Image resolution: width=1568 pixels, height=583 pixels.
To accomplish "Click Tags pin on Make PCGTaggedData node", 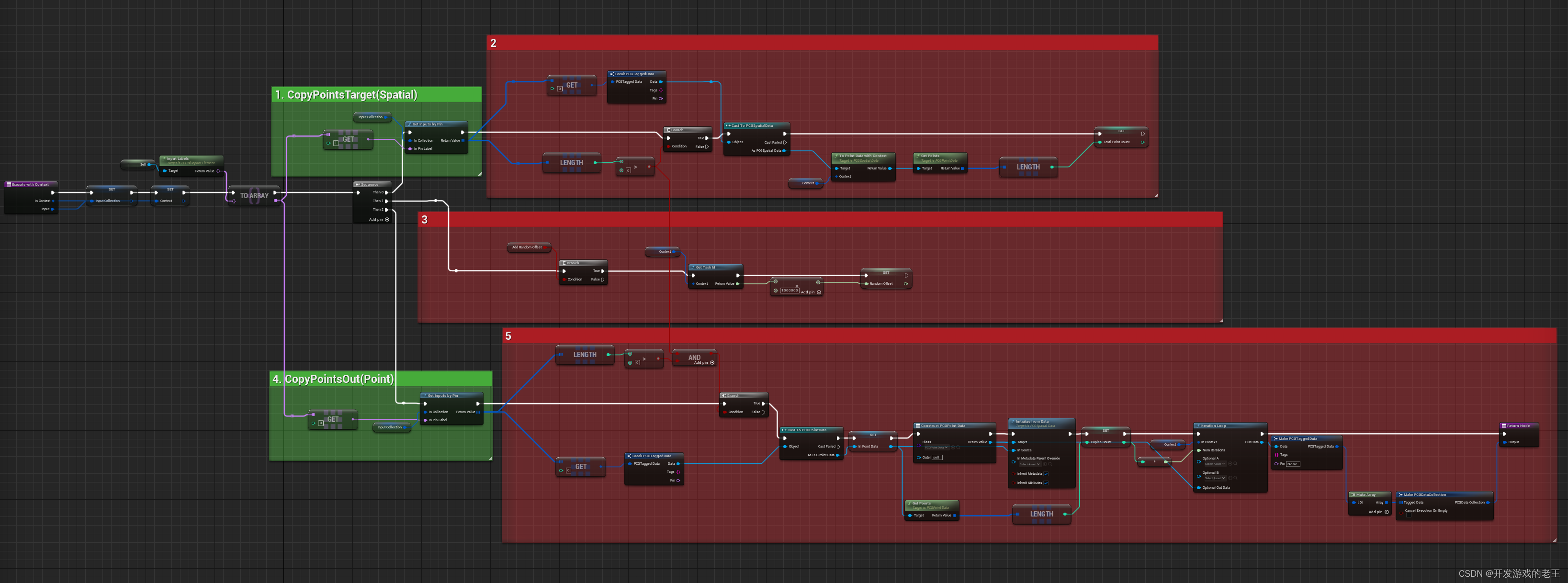I will 1276,455.
